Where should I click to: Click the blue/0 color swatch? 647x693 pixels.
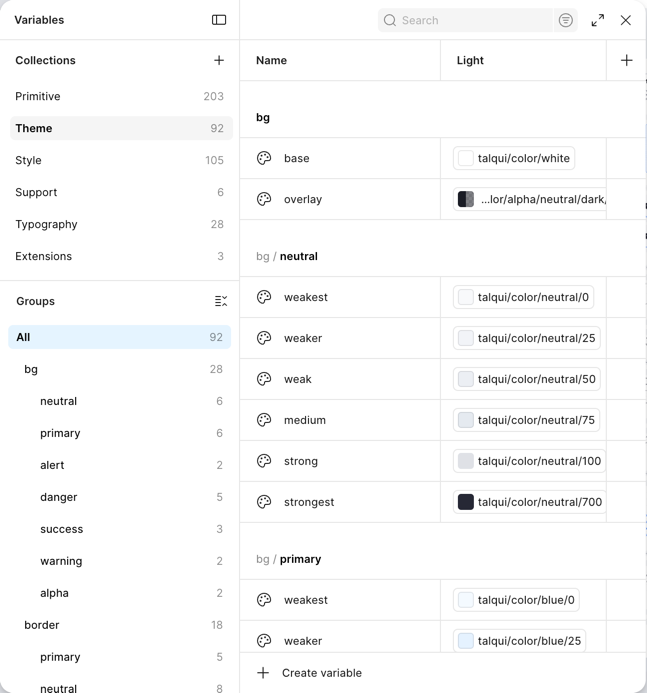[x=466, y=600]
